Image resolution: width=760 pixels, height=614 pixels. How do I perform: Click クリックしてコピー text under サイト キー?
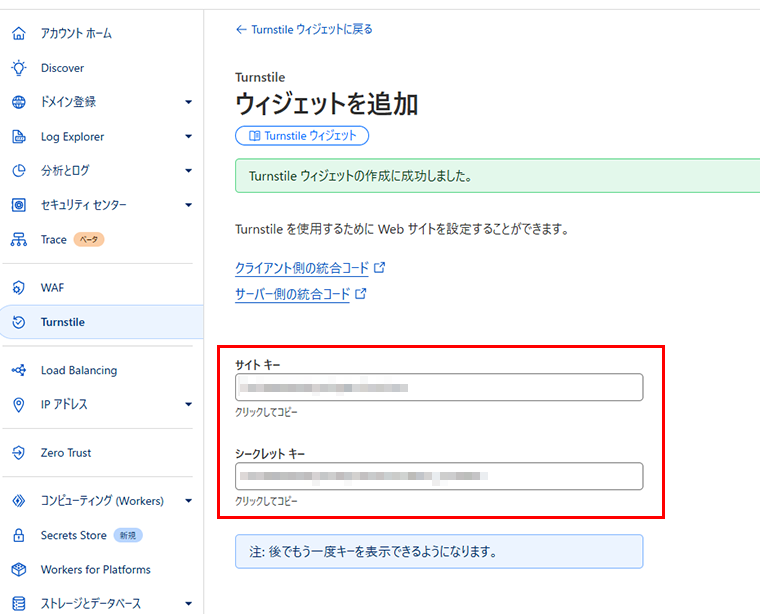pos(266,412)
